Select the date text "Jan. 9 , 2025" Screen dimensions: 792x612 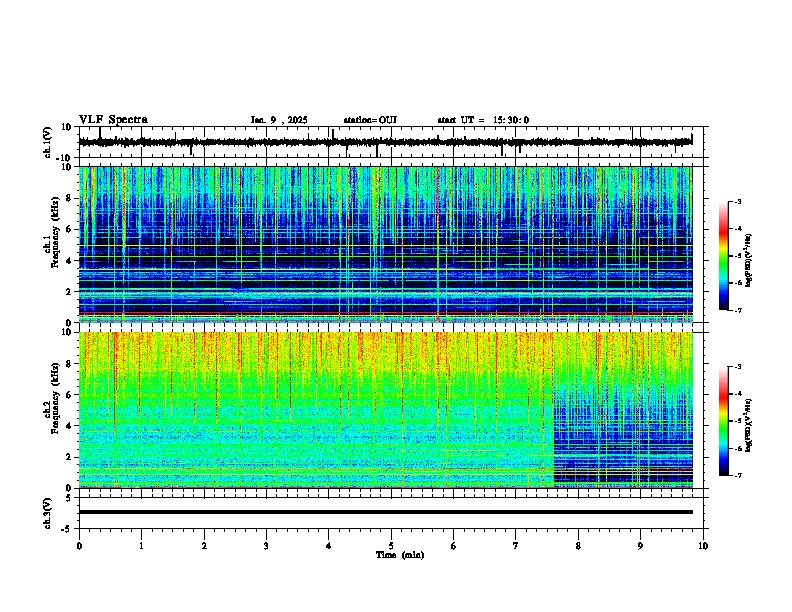279,120
